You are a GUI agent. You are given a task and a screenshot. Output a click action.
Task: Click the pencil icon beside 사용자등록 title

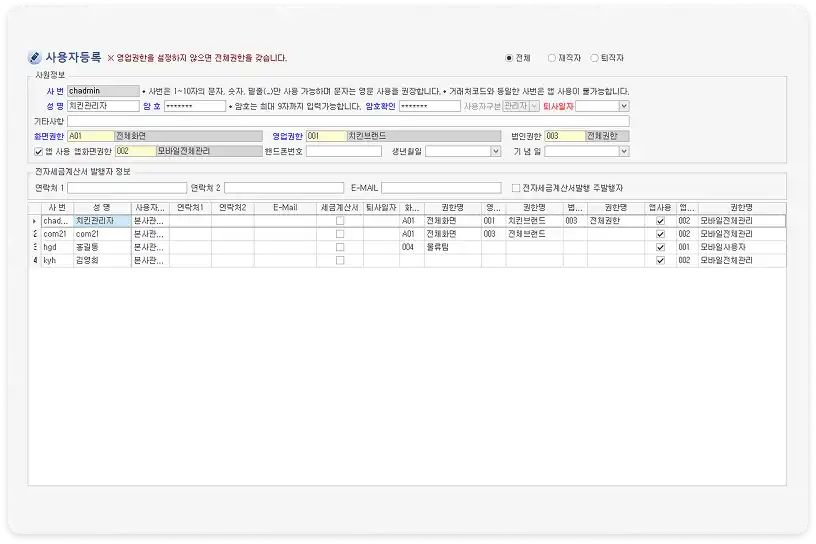click(x=34, y=57)
